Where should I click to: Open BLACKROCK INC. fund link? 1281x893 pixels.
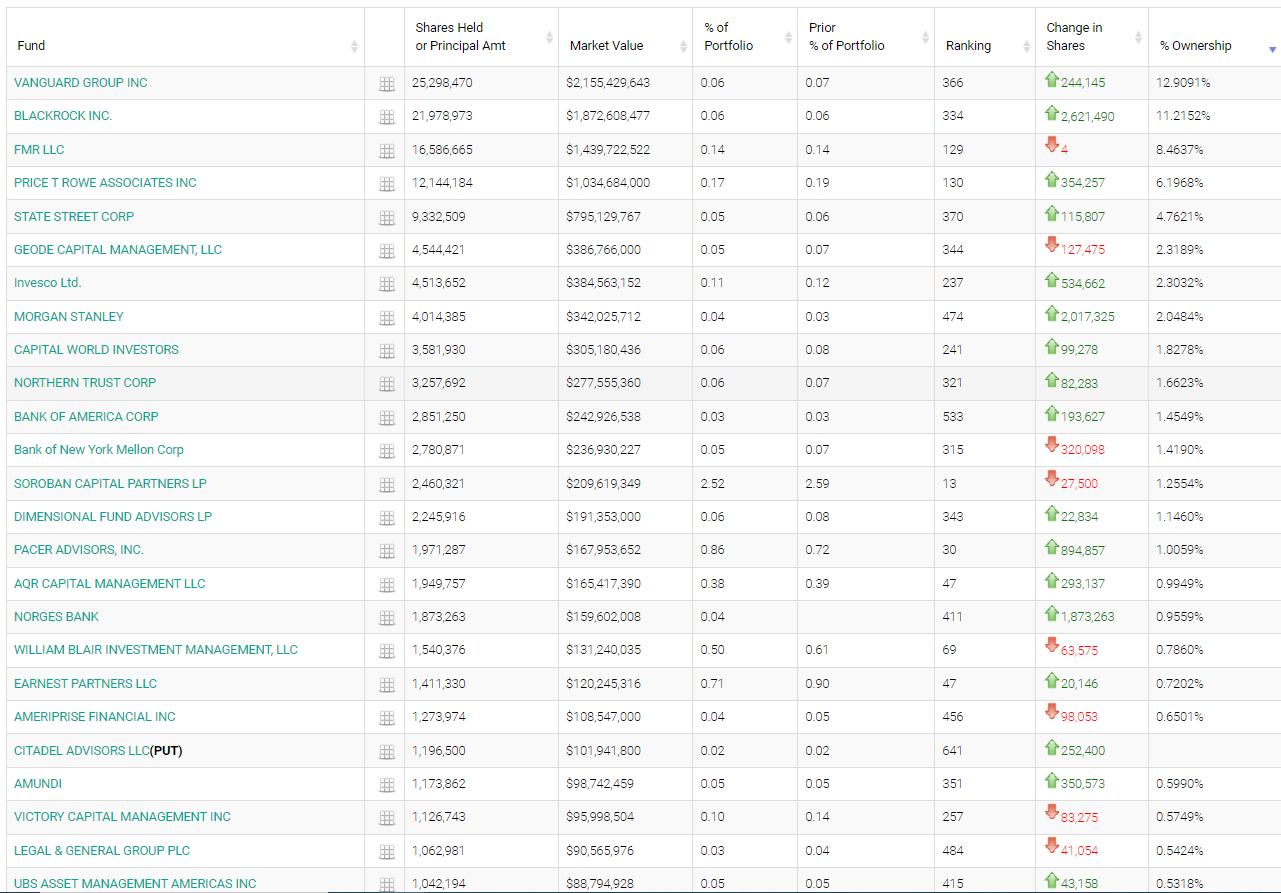coord(63,116)
